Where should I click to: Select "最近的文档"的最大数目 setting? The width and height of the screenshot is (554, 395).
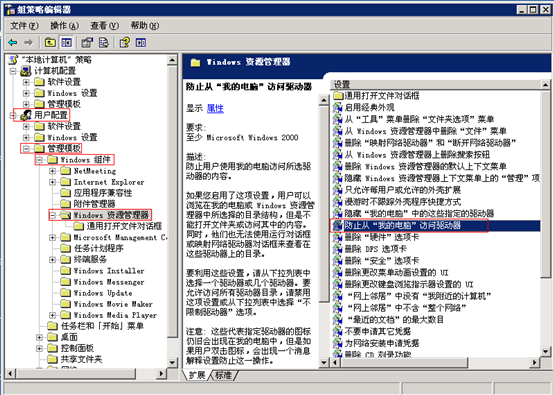pos(394,320)
